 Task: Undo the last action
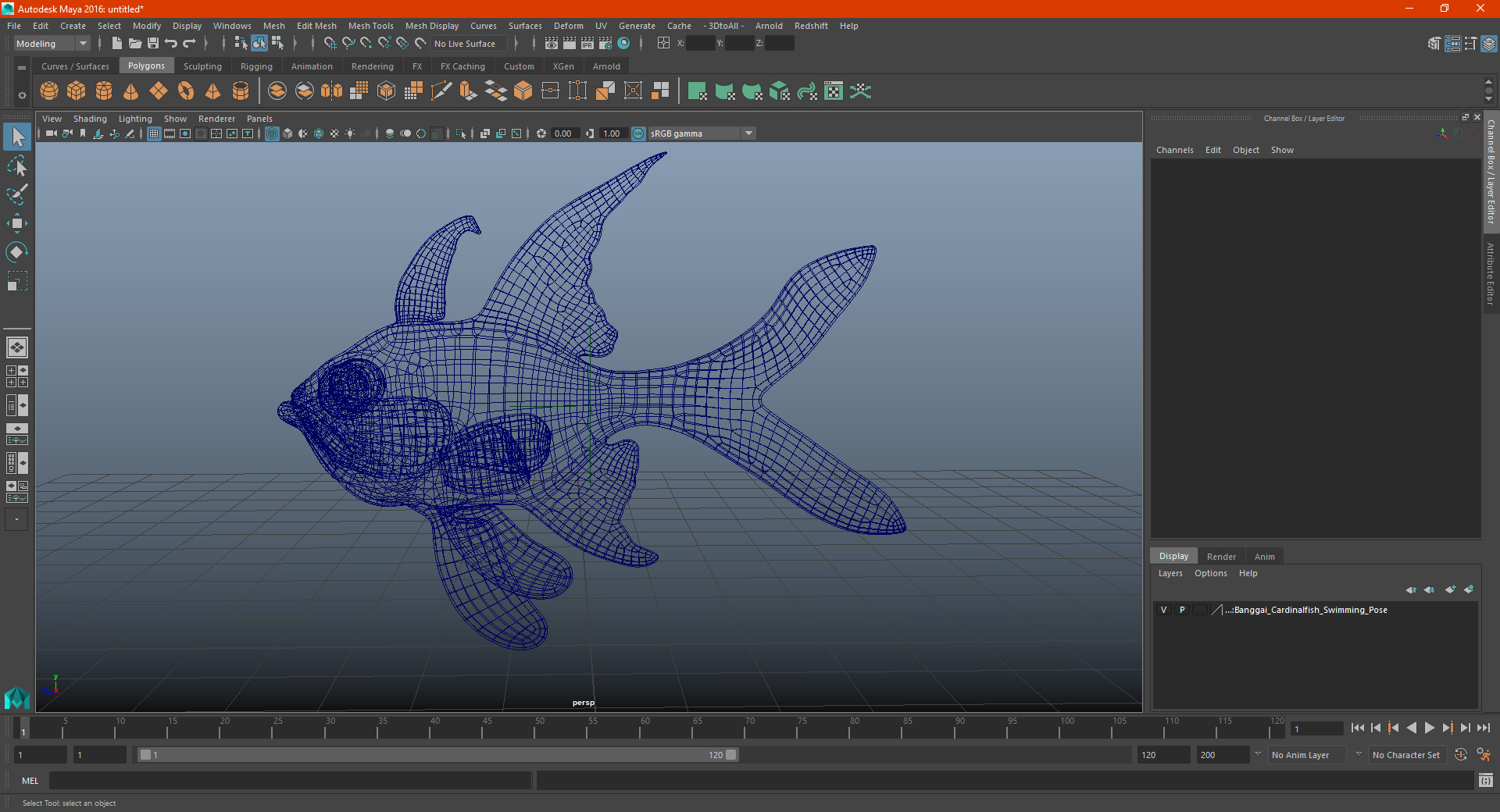[x=171, y=44]
